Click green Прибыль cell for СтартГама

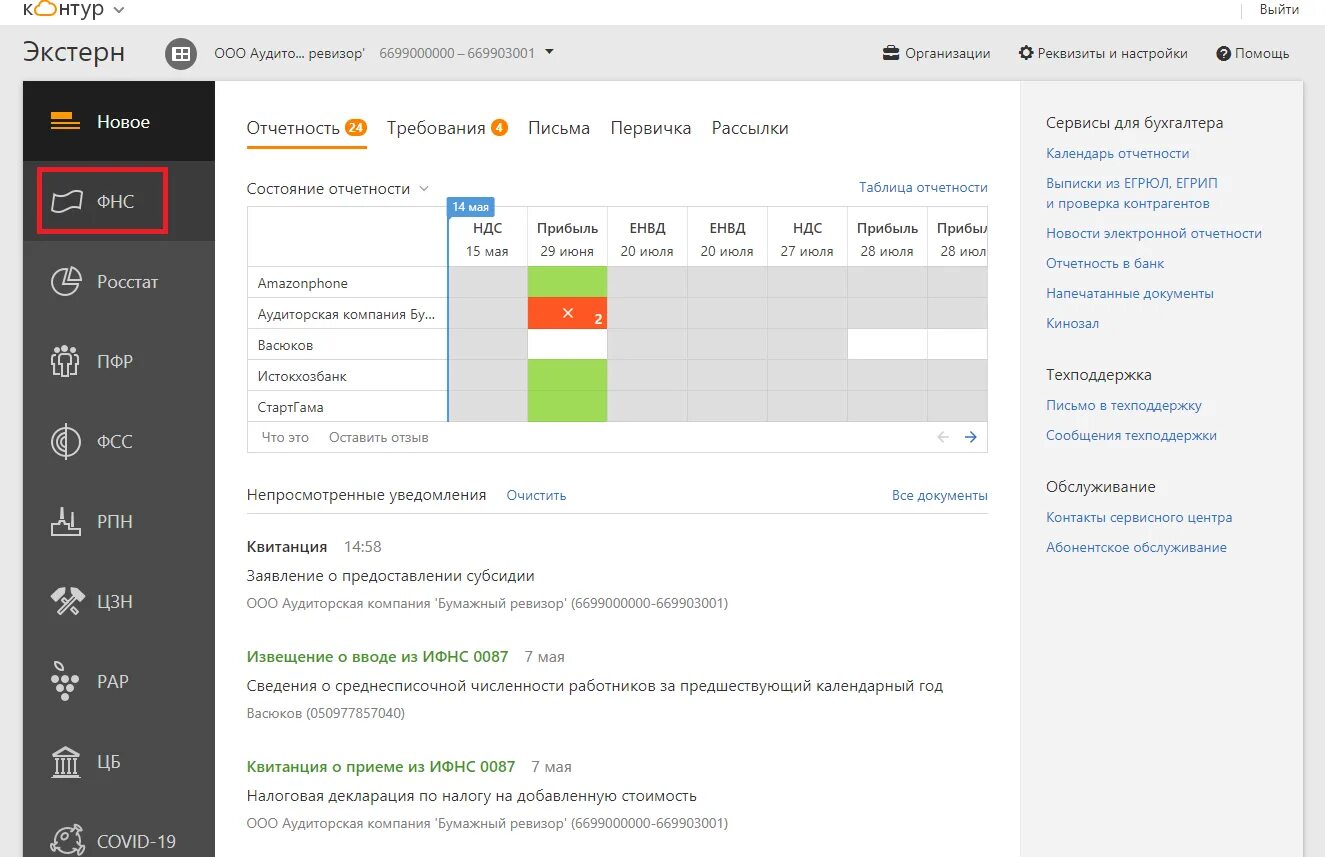pos(567,406)
